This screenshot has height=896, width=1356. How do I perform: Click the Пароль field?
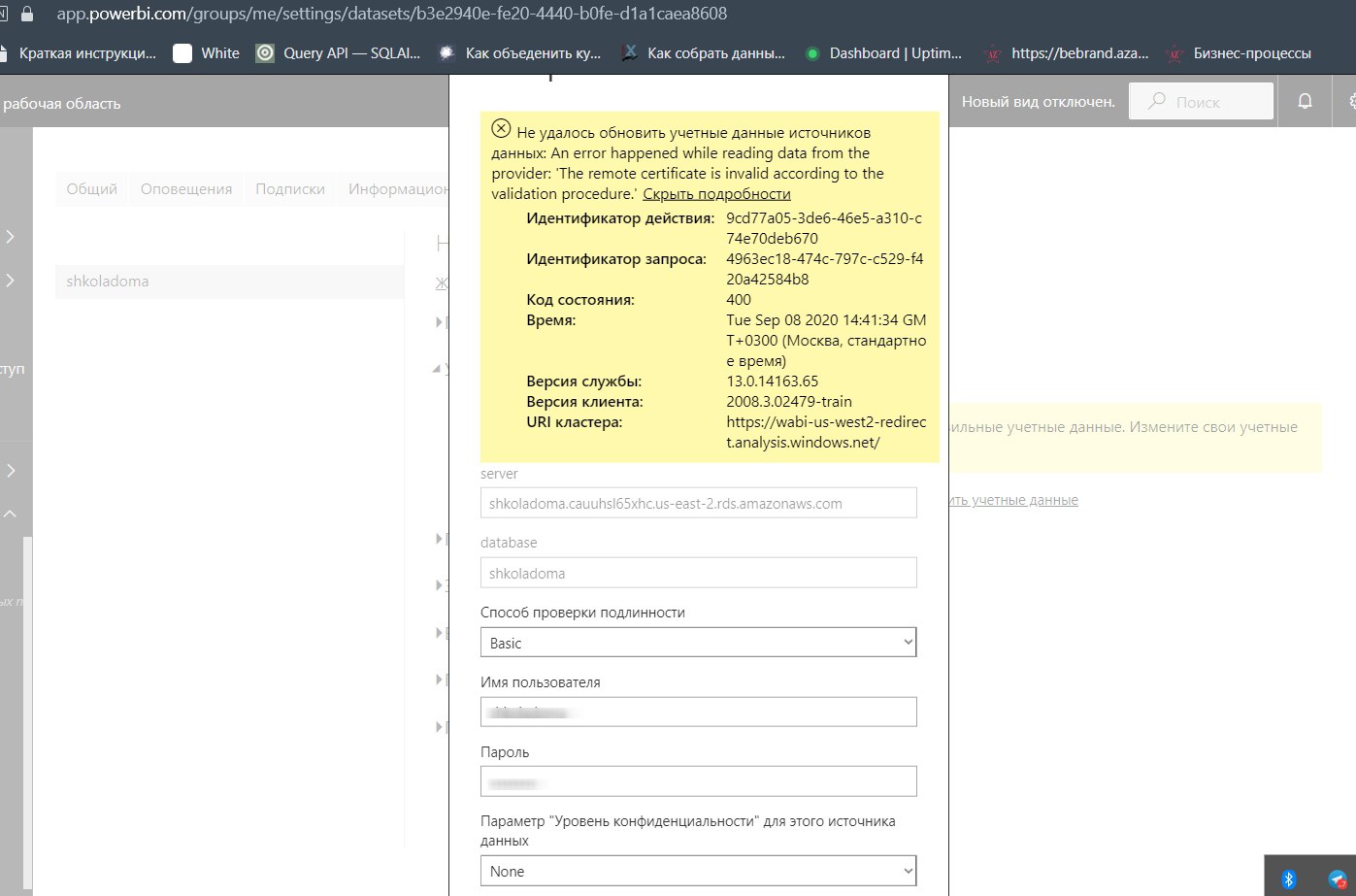(699, 781)
